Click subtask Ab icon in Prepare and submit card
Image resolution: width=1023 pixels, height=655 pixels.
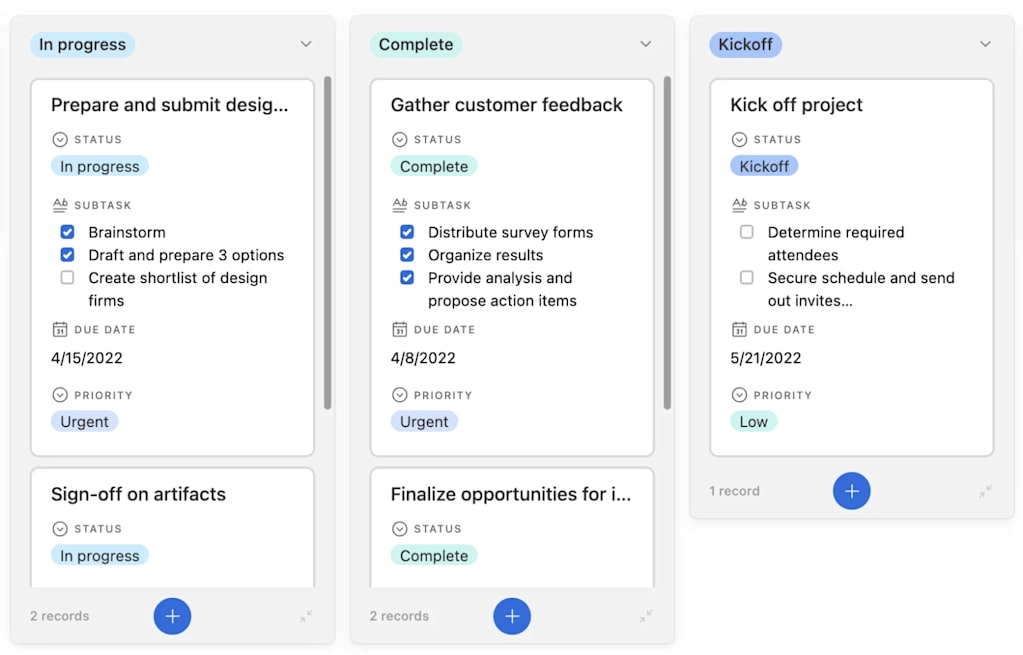60,205
